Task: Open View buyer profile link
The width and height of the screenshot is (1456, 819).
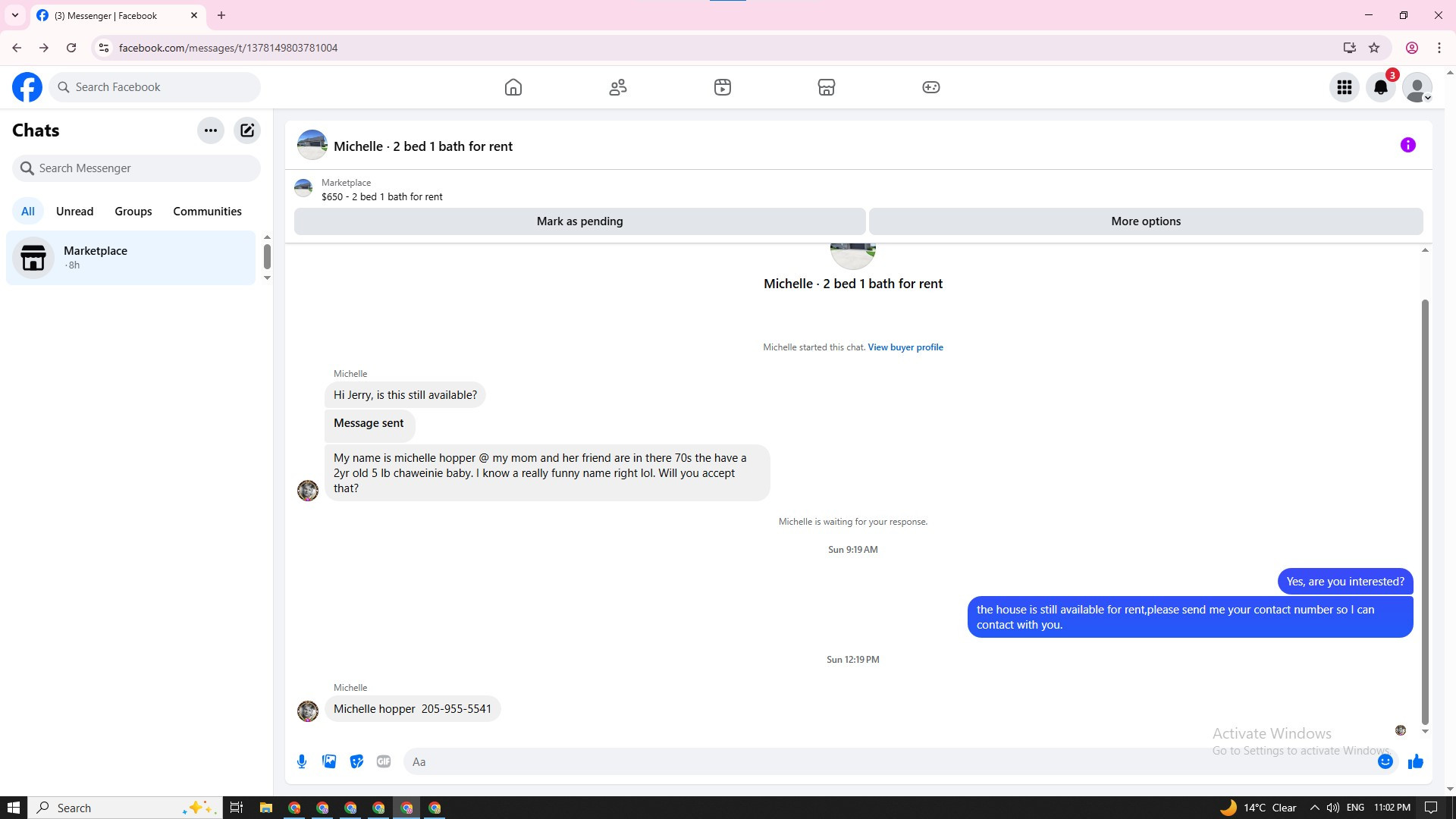Action: pyautogui.click(x=905, y=347)
